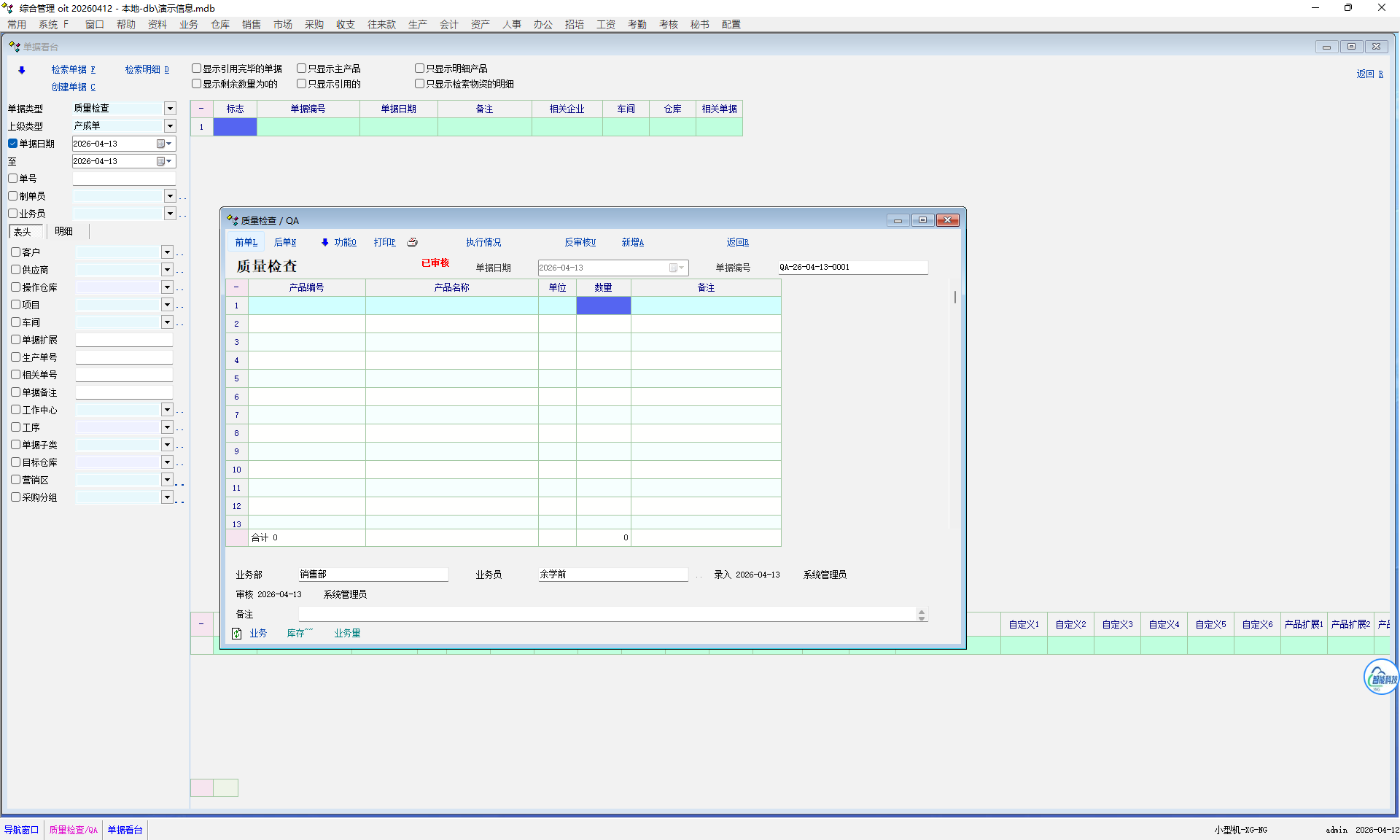Click the blue arrow icon beside 检索单据
This screenshot has height=840, width=1400.
coord(22,70)
